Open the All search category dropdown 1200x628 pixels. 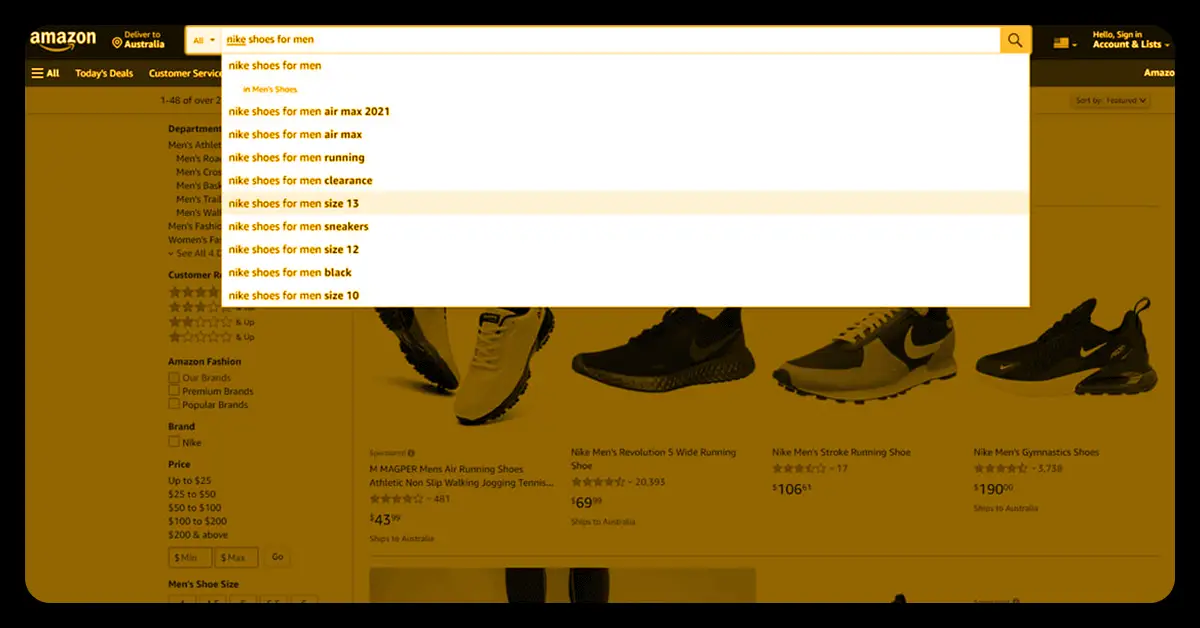point(204,40)
